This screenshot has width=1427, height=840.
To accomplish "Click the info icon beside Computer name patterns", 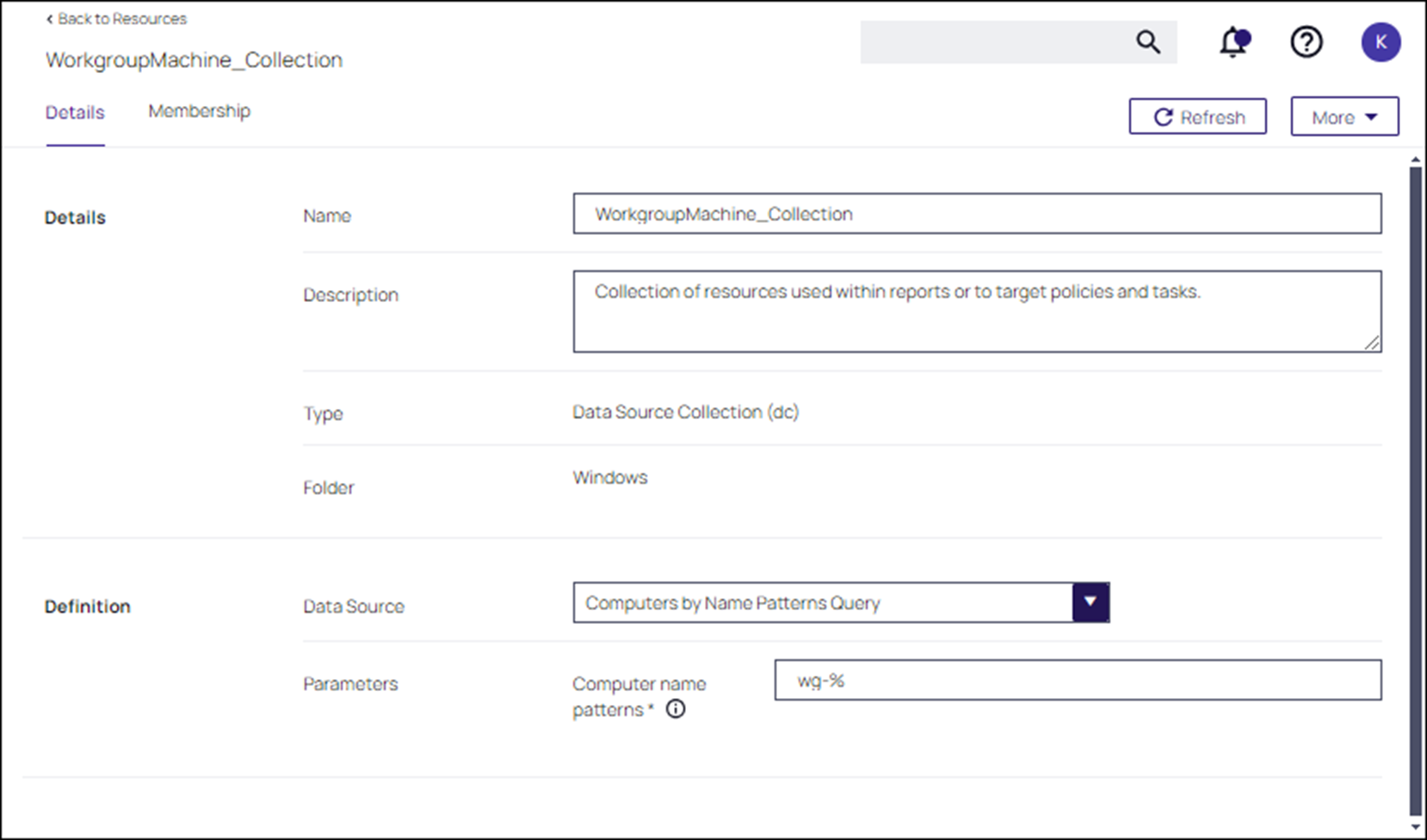I will (676, 709).
